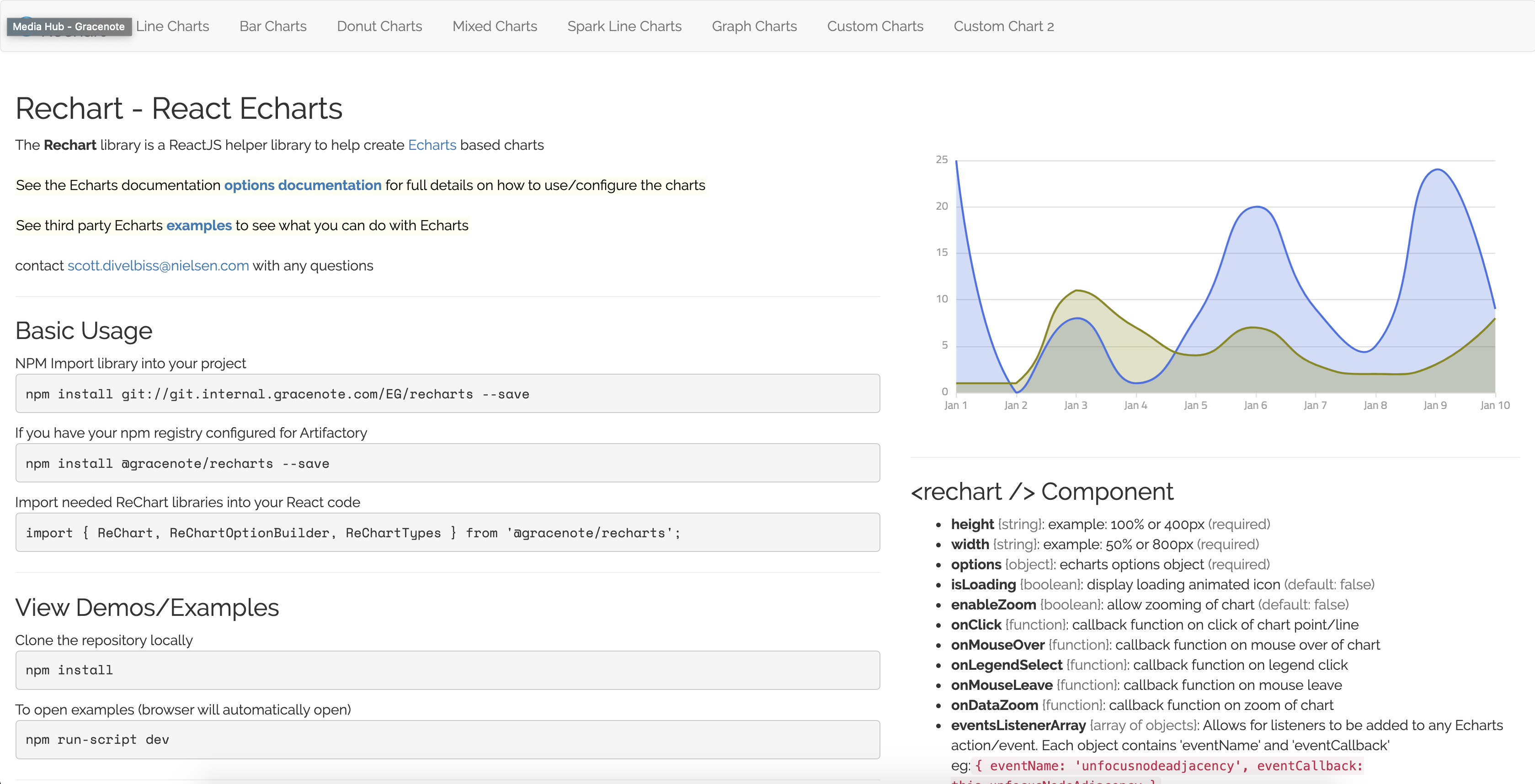Click the plain 'npm install' code block
This screenshot has width=1535, height=784.
448,670
